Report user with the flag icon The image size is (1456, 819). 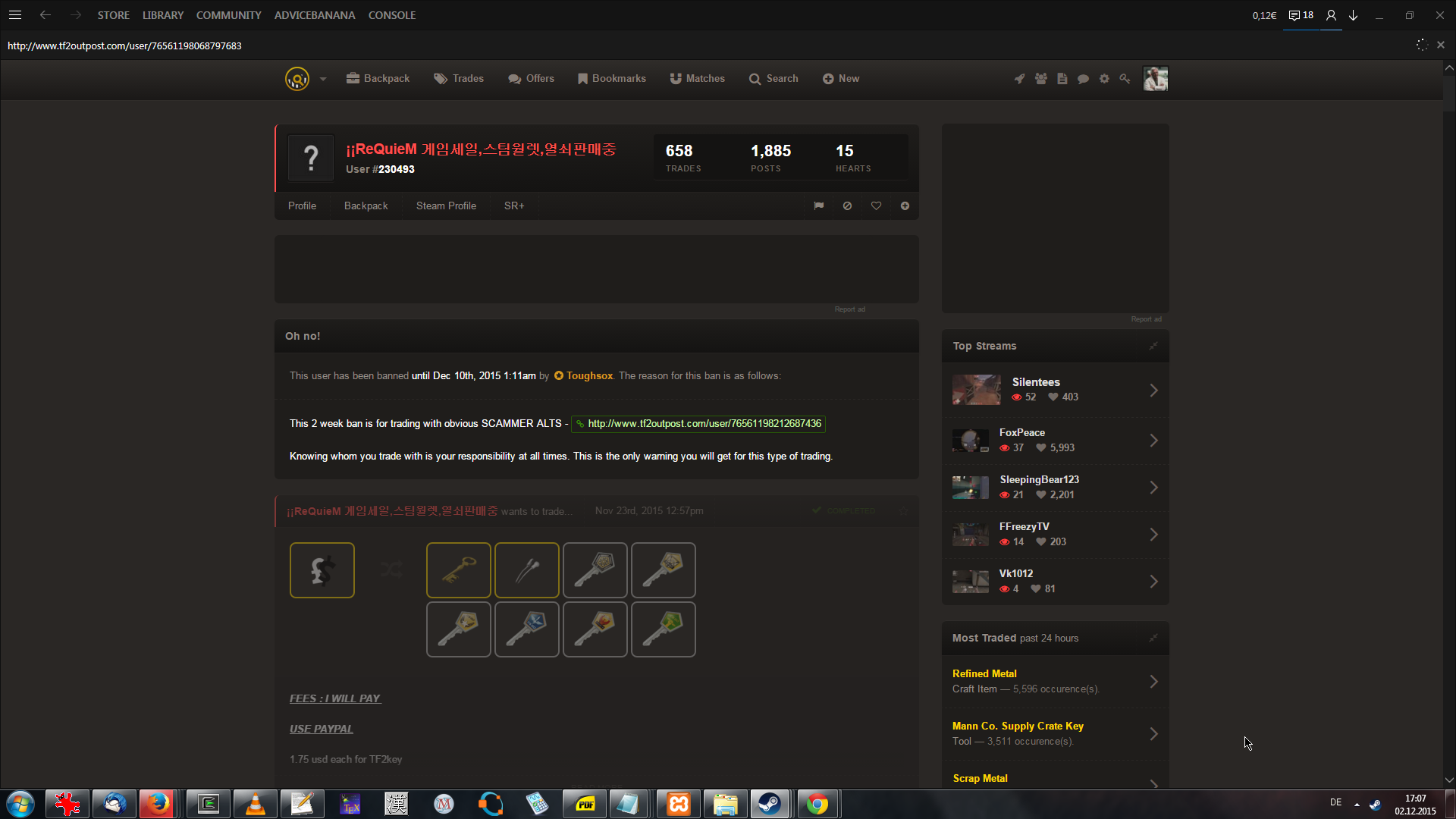[x=819, y=206]
